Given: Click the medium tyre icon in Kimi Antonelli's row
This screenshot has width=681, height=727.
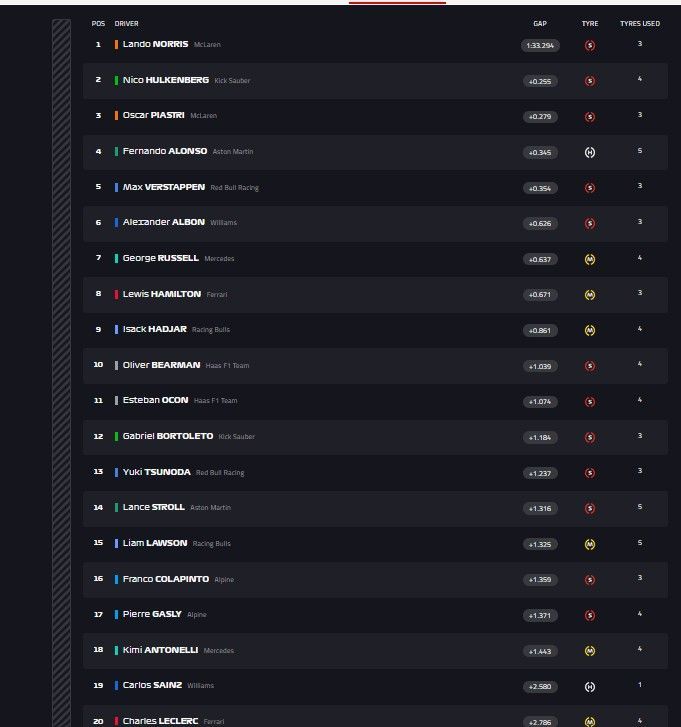Looking at the screenshot, I should click(x=589, y=651).
